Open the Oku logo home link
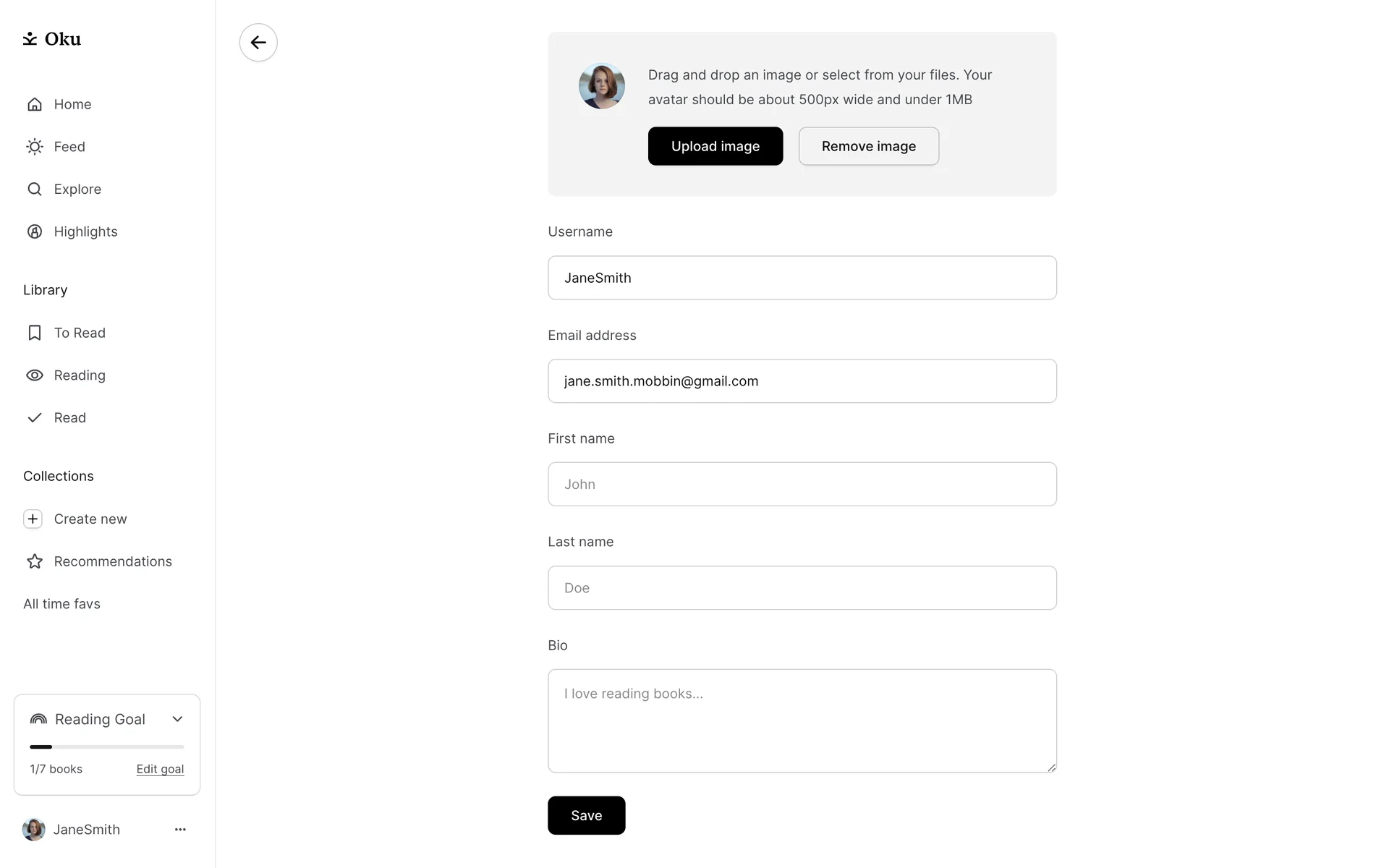This screenshot has width=1389, height=868. [x=51, y=39]
